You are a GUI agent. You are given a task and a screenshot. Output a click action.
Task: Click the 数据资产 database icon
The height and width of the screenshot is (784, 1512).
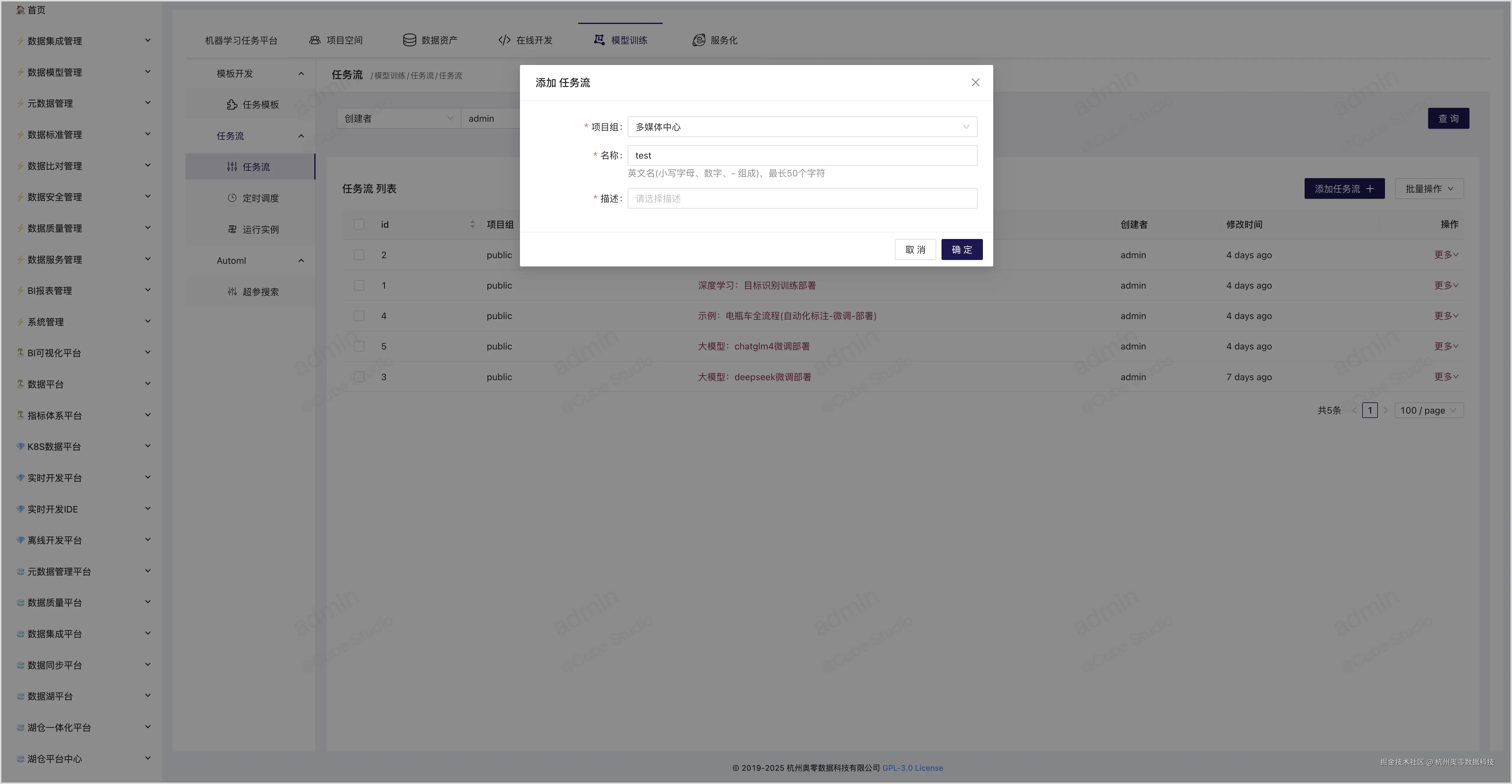pyautogui.click(x=409, y=40)
